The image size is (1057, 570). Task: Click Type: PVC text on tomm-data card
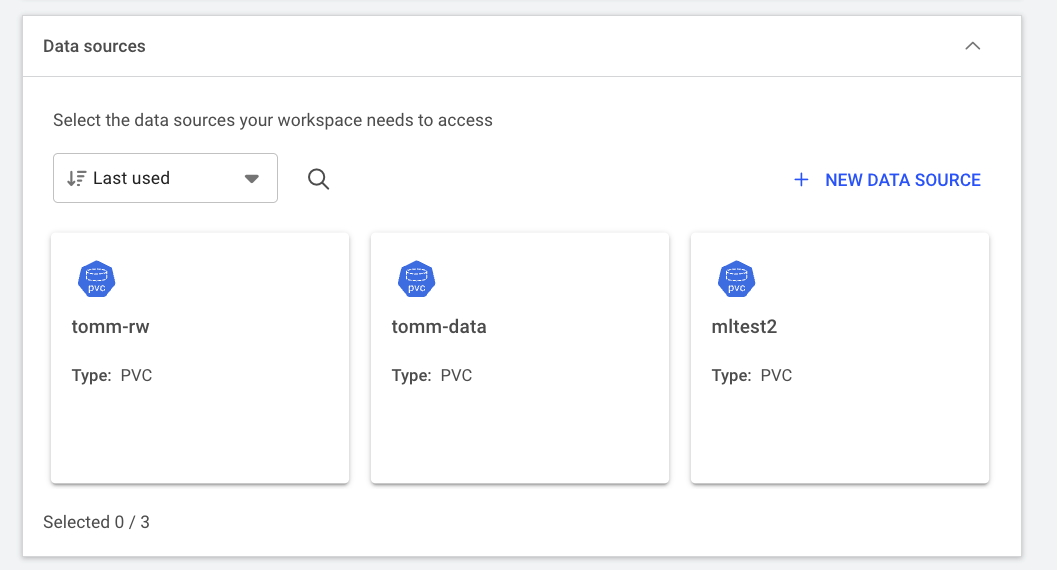[432, 376]
